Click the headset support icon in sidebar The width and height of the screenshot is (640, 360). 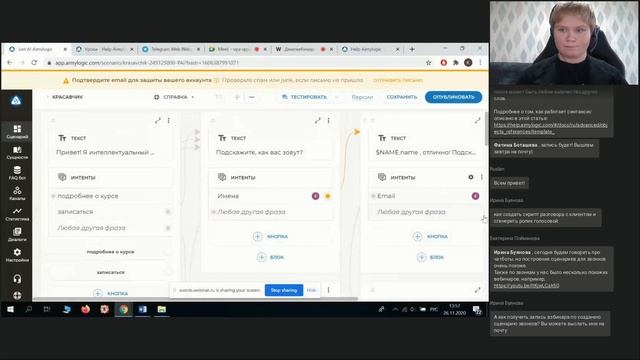click(x=17, y=279)
